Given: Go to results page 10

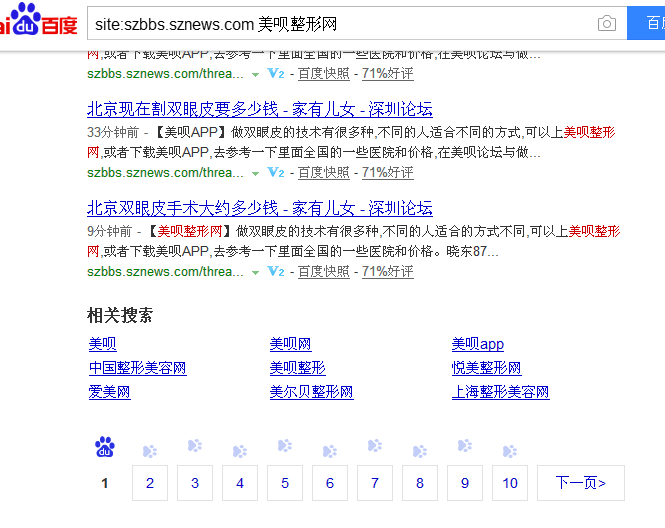Looking at the screenshot, I should 510,483.
